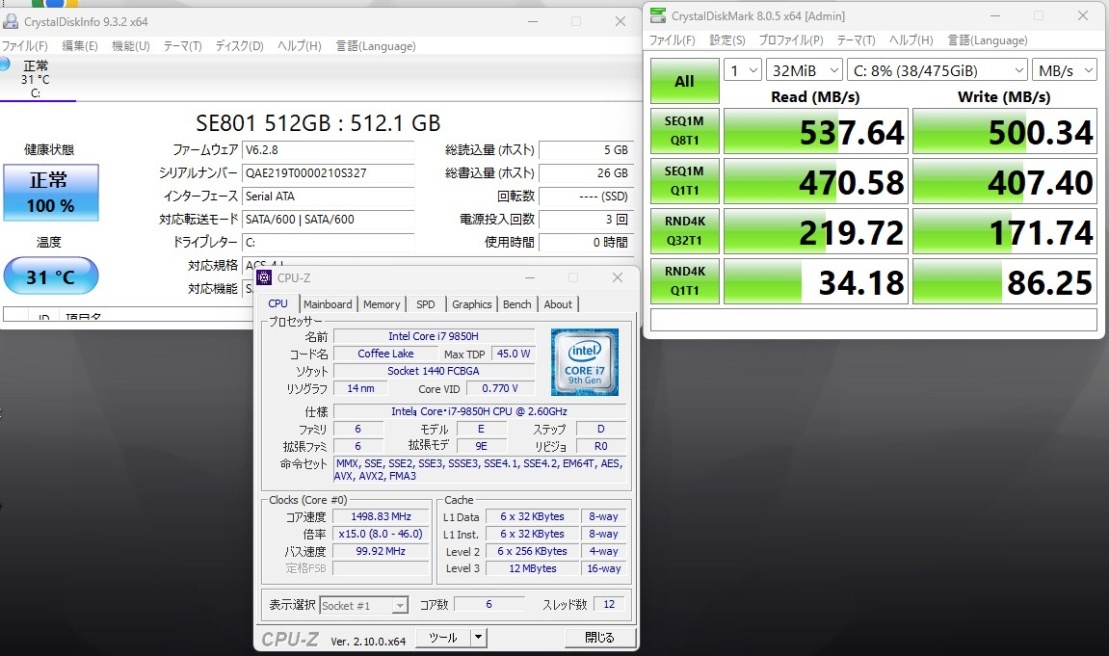Switch to Bench tab in CPU-Z
1109x656 pixels.
coord(517,304)
